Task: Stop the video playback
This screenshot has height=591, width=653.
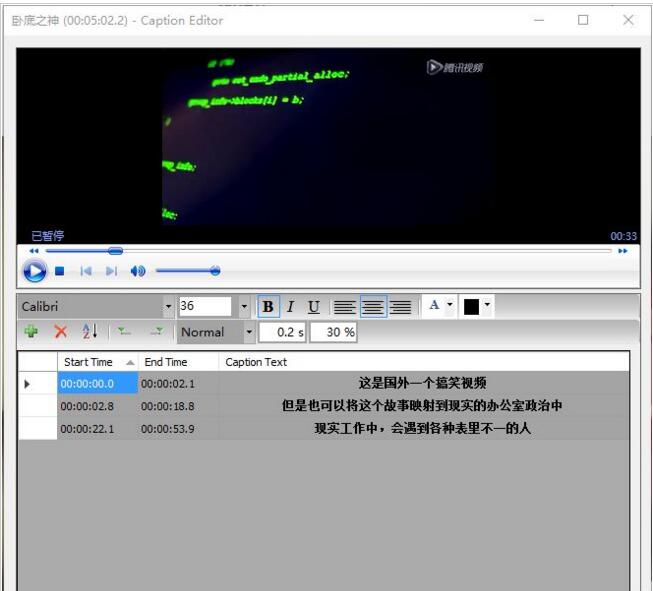Action: [x=60, y=271]
